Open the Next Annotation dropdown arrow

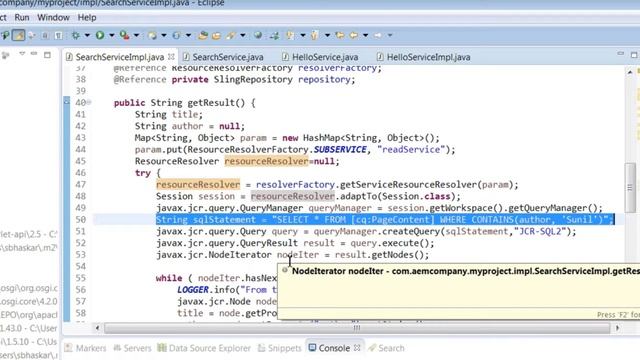click(x=303, y=36)
